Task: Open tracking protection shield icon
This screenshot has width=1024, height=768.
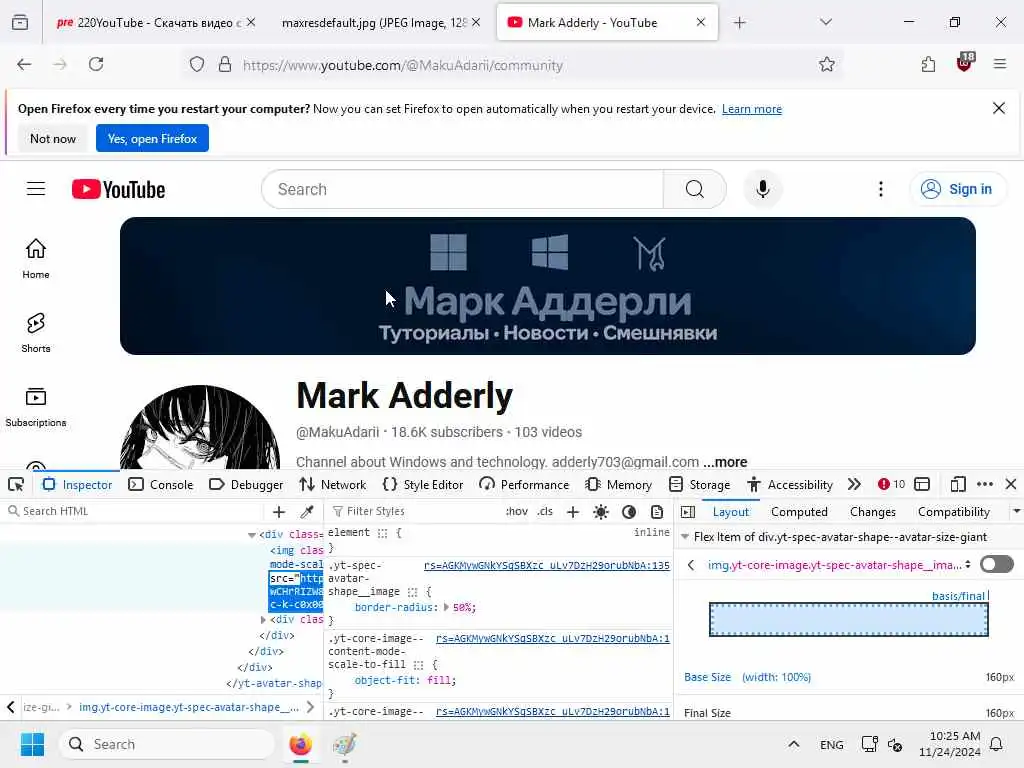Action: coord(197,65)
